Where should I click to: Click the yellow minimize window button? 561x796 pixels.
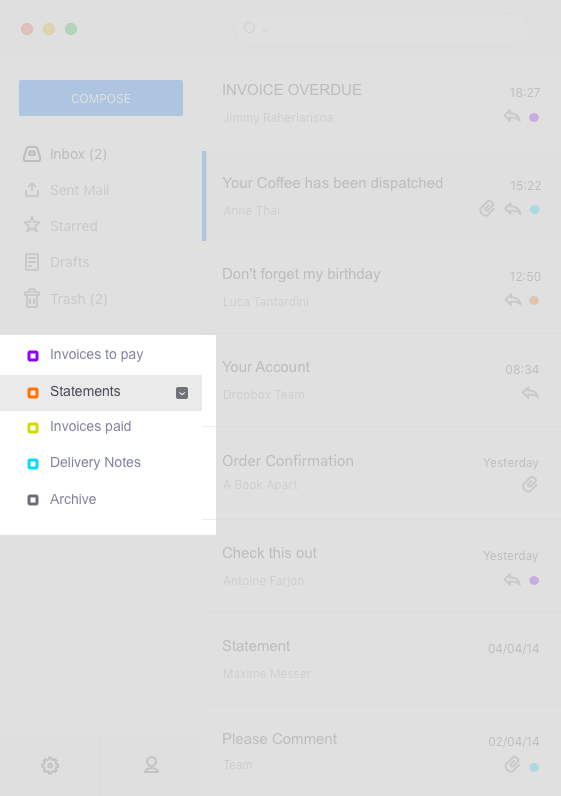click(49, 29)
